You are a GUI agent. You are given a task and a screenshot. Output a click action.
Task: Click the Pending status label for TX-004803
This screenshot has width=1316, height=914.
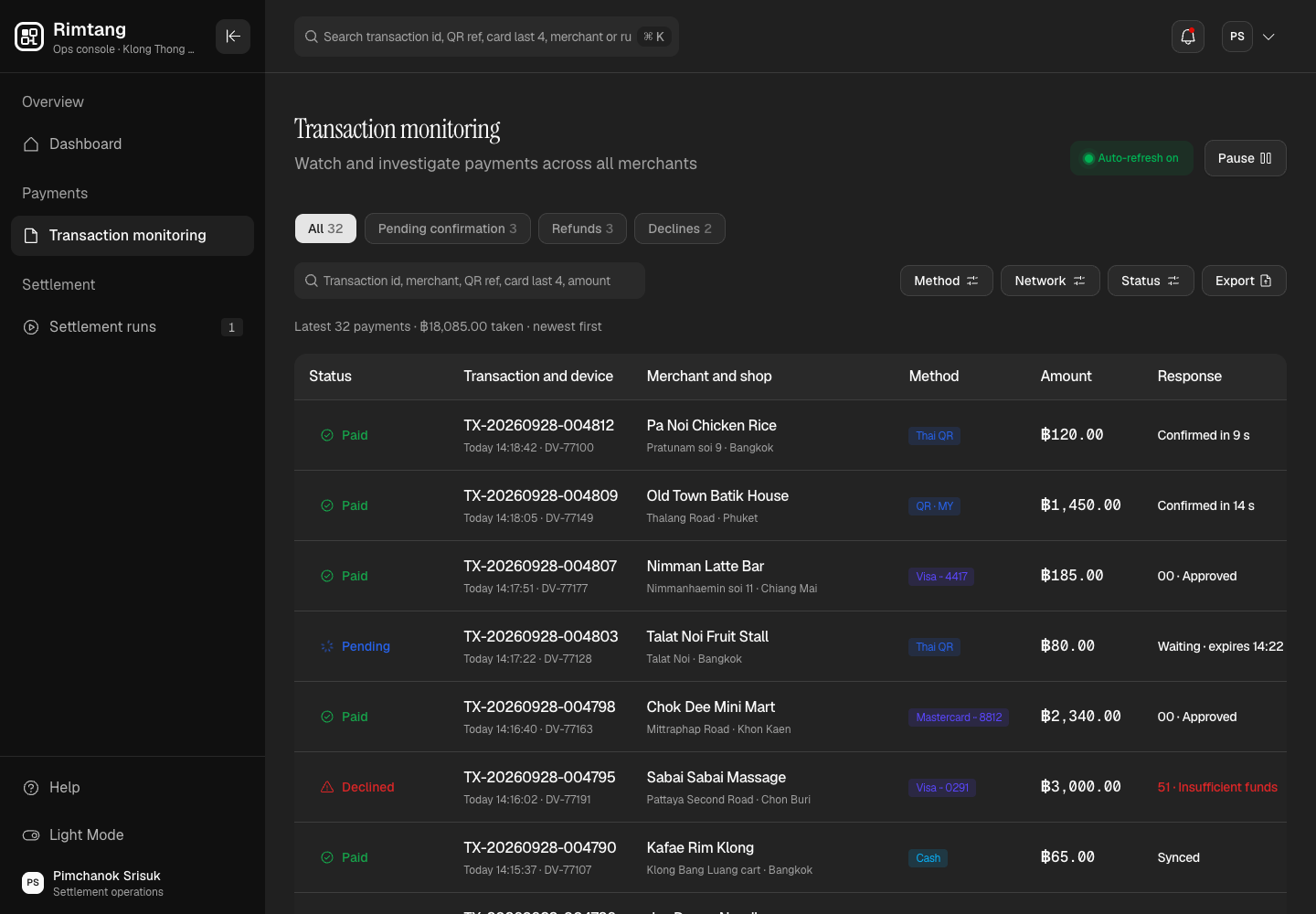click(x=366, y=646)
